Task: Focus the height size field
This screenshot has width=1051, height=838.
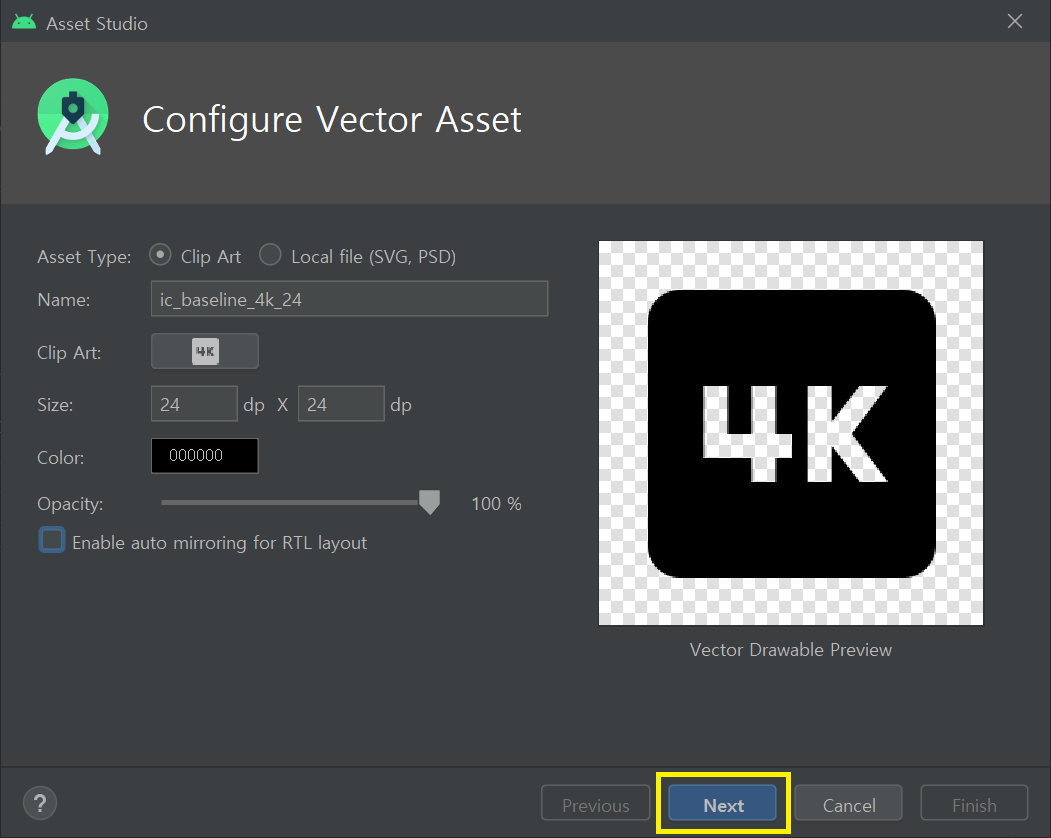Action: [x=341, y=405]
